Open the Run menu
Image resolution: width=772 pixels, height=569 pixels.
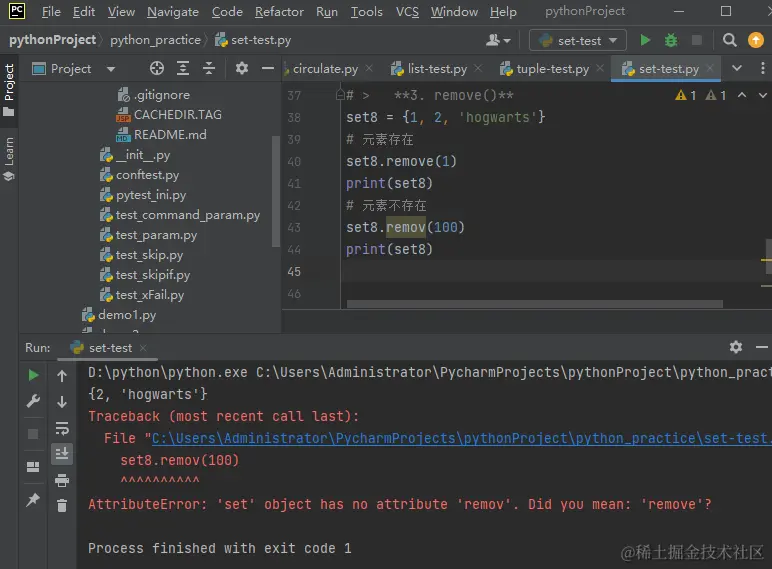point(327,12)
